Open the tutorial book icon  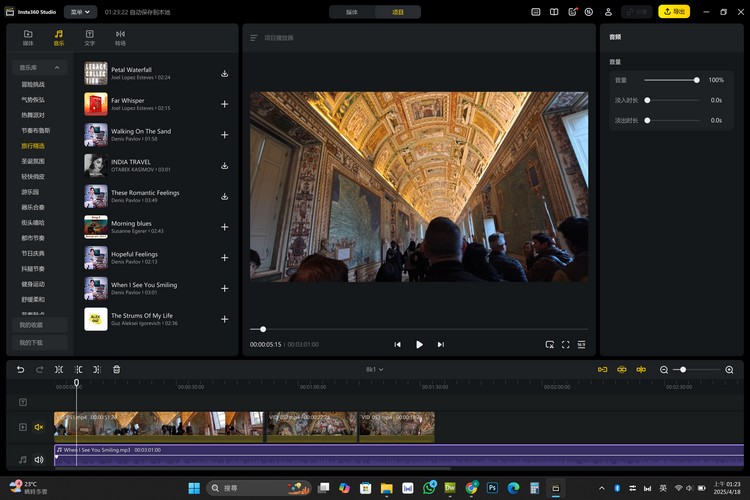554,12
